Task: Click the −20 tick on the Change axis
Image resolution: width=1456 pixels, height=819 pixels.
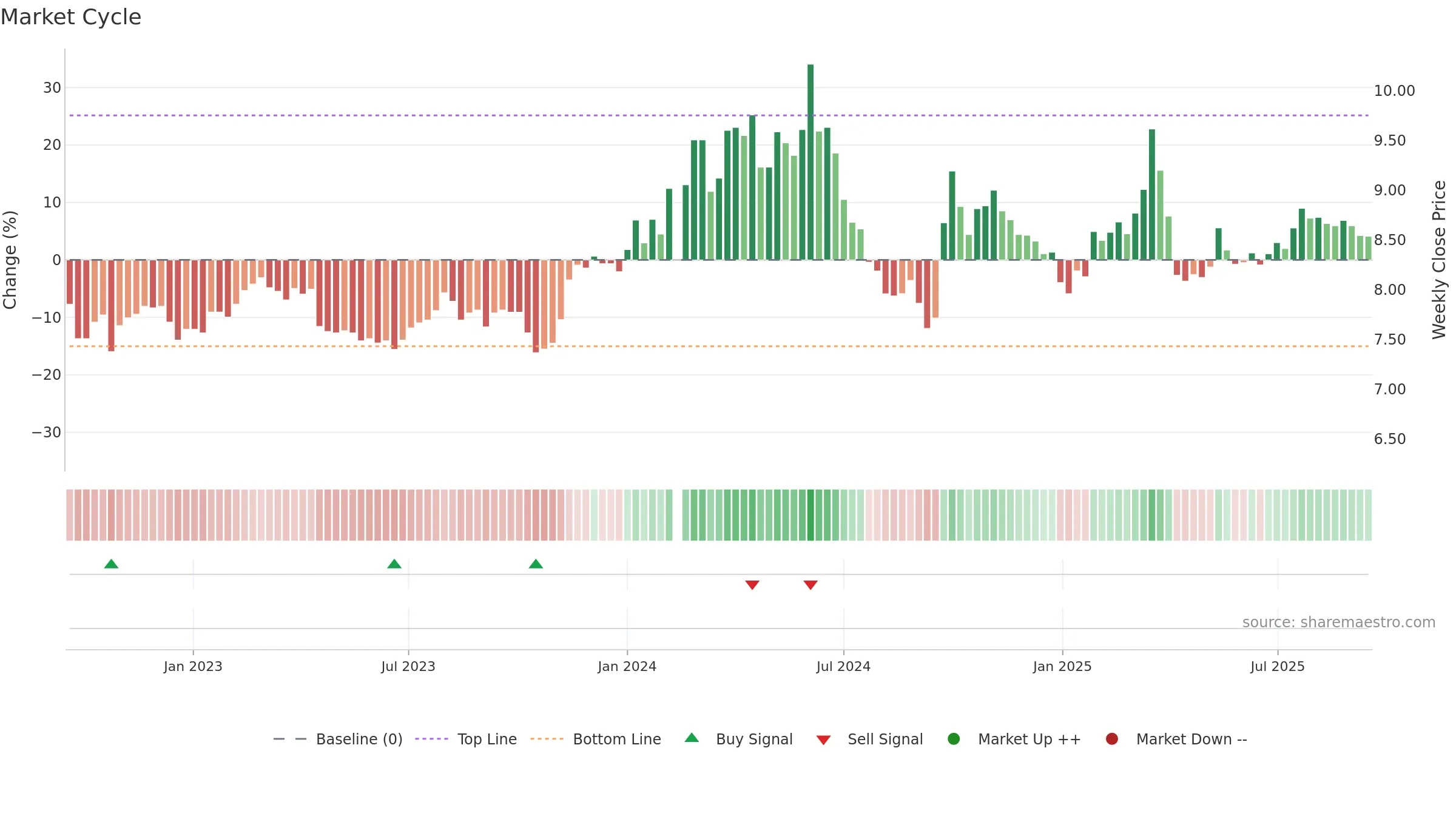Action: 47,375
